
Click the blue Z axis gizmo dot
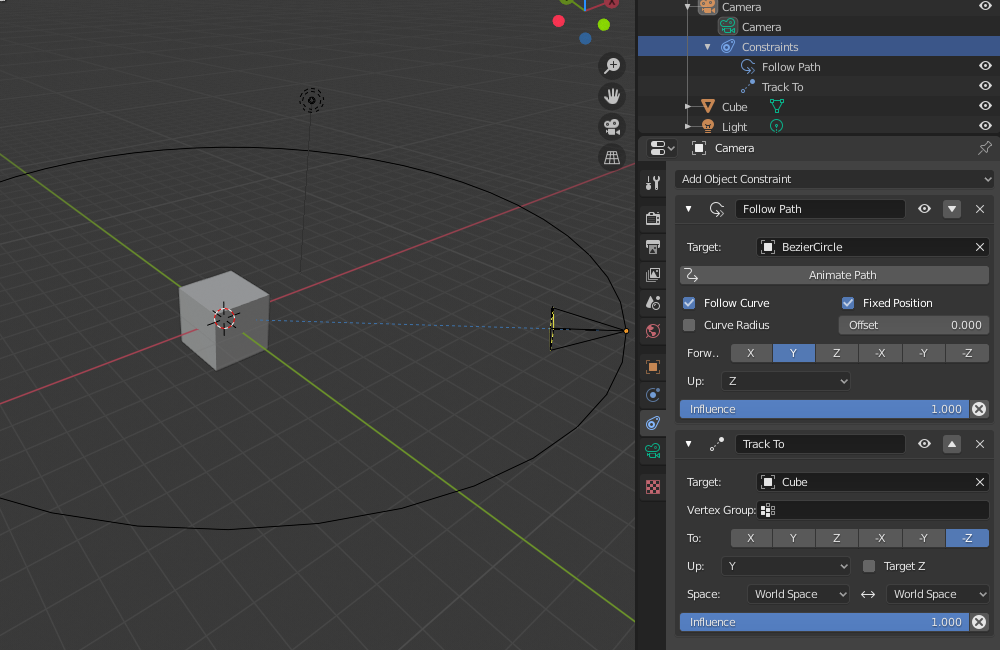tap(585, 38)
